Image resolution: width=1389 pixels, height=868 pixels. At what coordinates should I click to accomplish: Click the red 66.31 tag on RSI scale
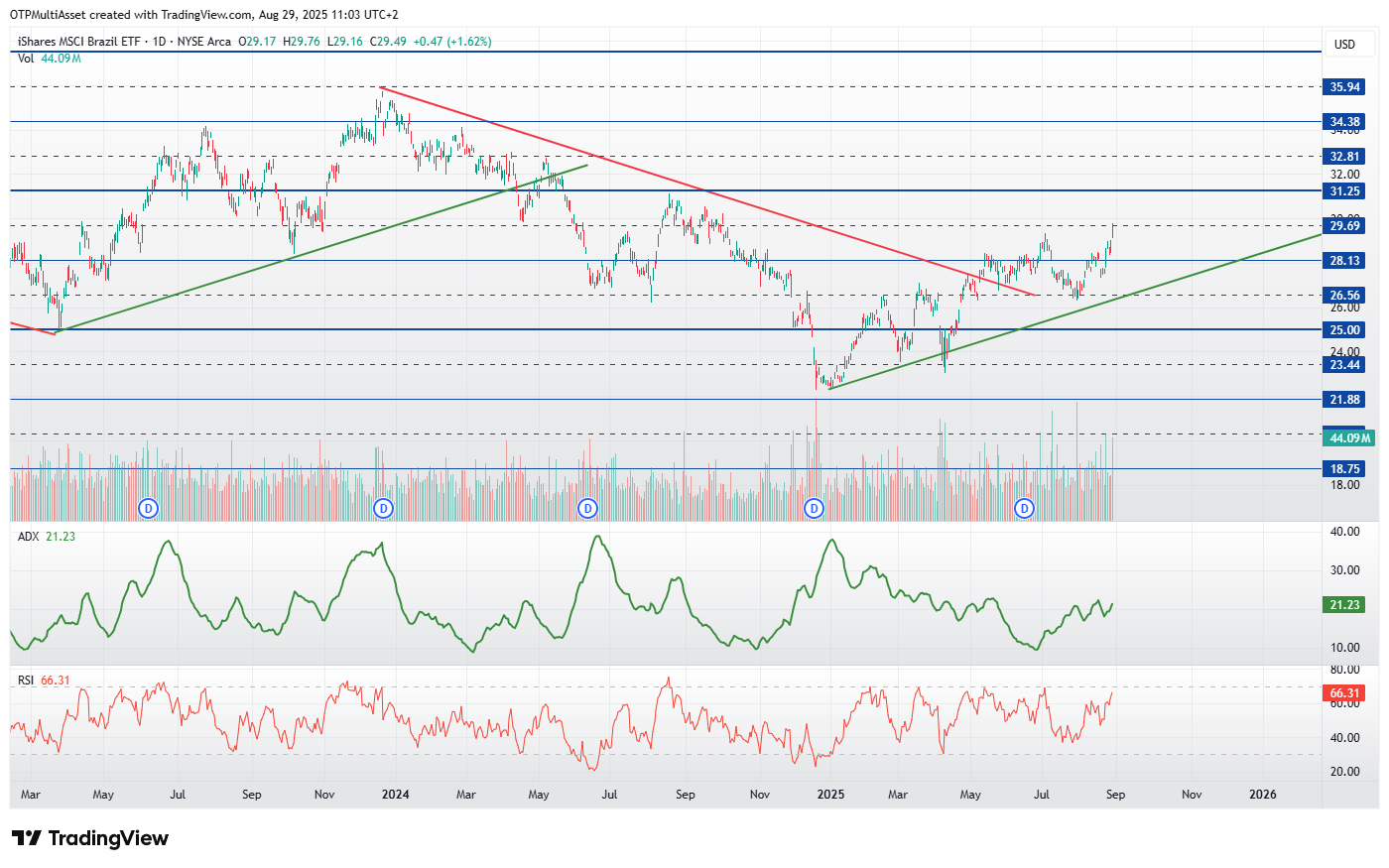pyautogui.click(x=1344, y=693)
